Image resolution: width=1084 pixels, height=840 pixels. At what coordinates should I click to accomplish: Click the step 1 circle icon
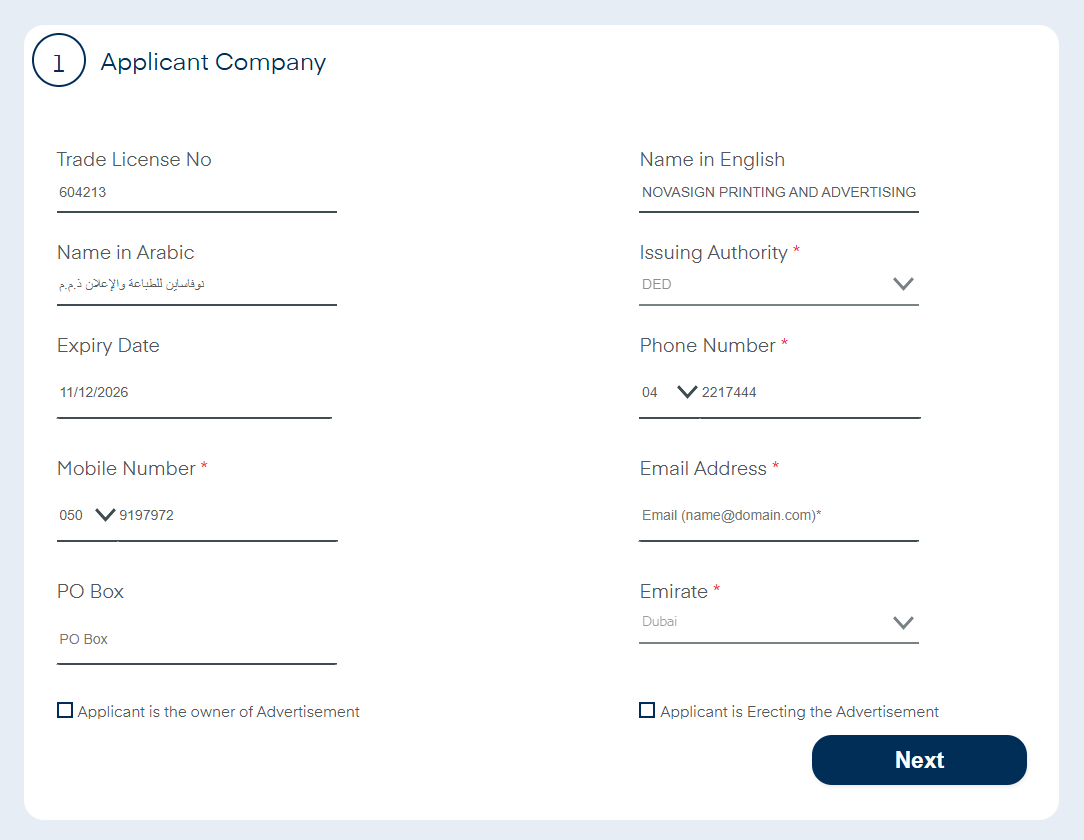59,61
